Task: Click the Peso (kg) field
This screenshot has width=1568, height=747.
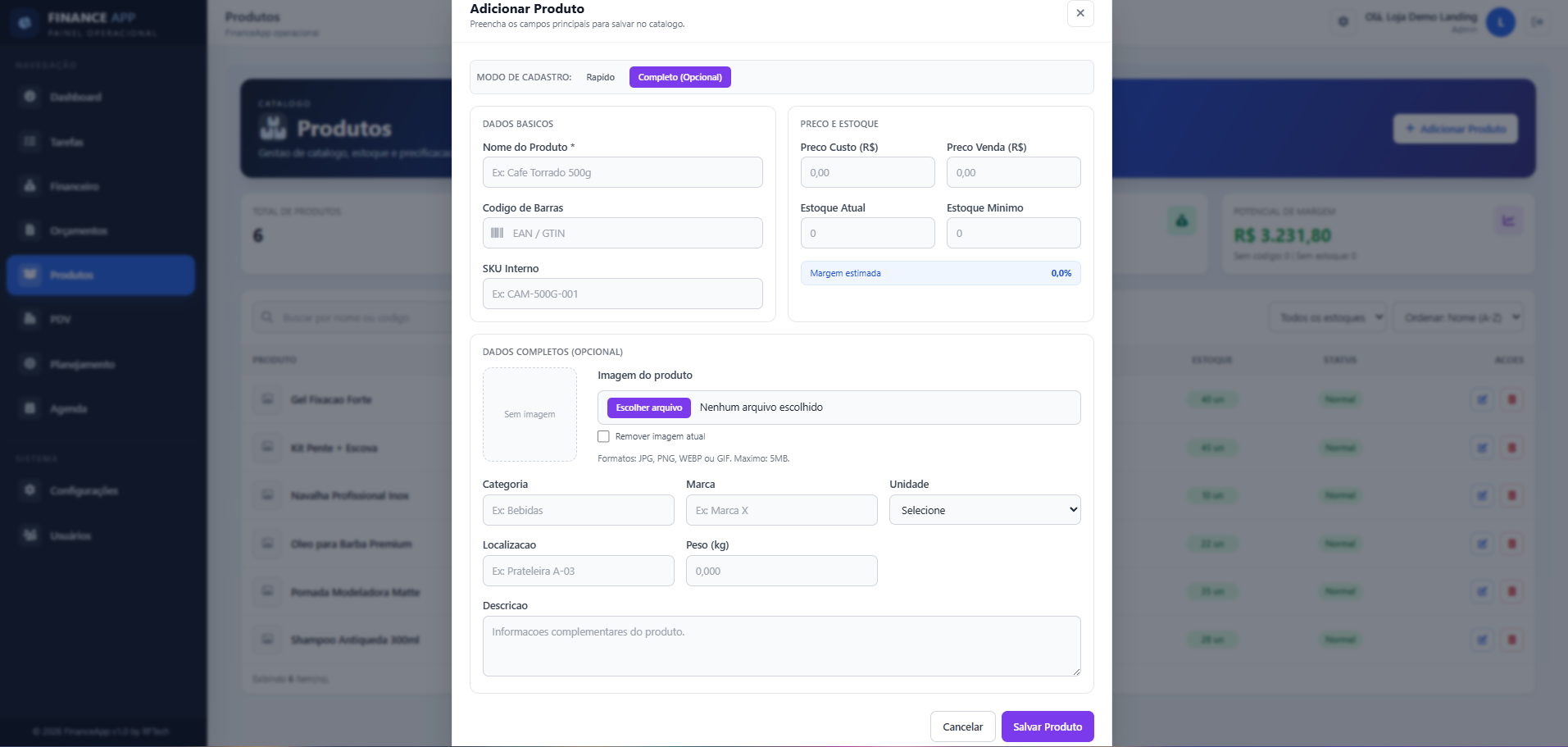Action: pos(782,571)
